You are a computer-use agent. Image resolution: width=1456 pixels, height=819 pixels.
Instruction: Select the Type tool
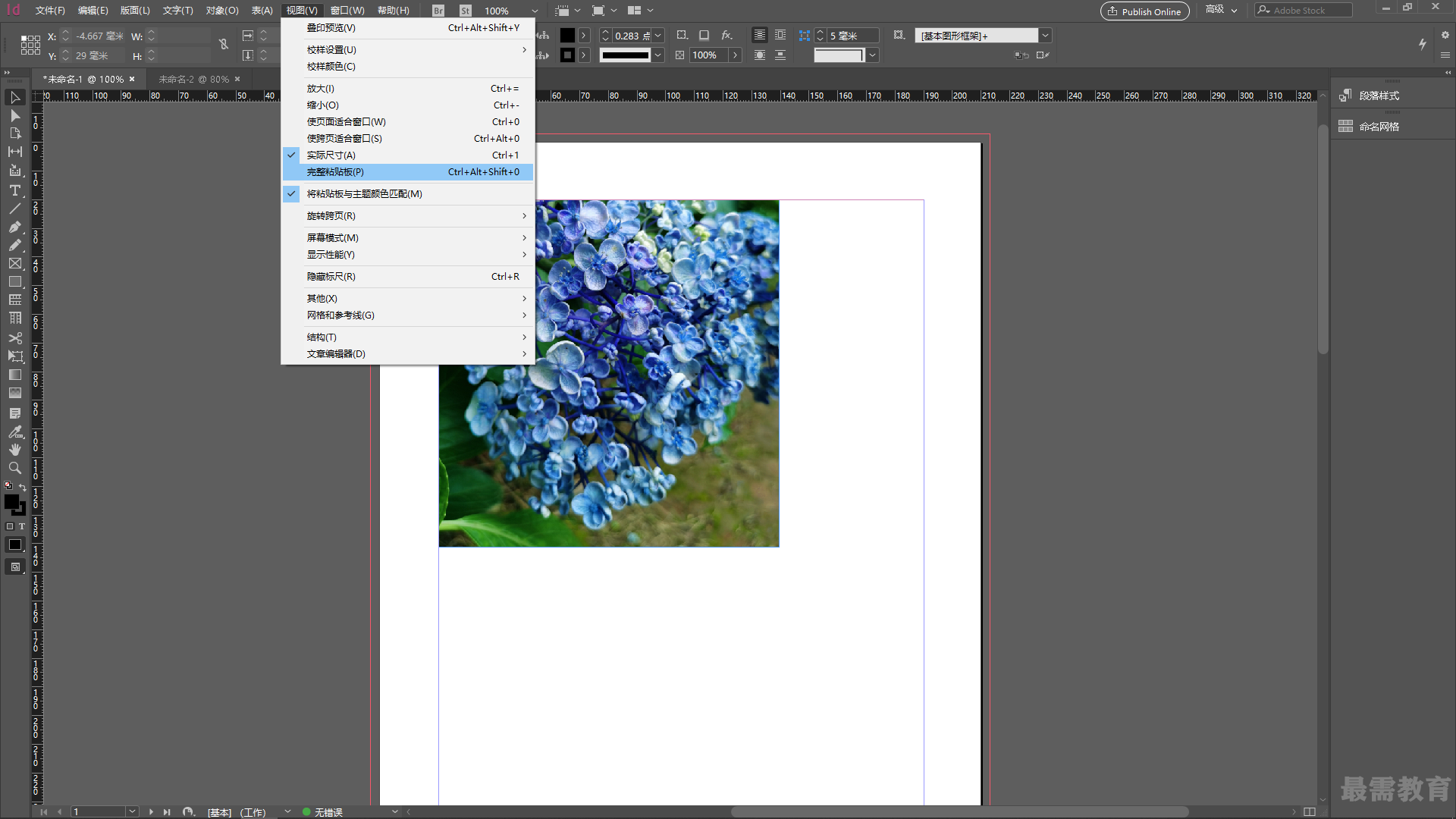[x=14, y=190]
